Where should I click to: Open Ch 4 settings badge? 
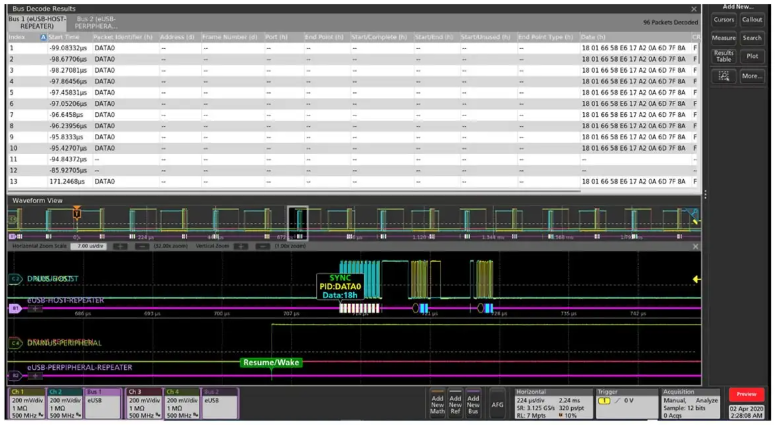[x=182, y=403]
